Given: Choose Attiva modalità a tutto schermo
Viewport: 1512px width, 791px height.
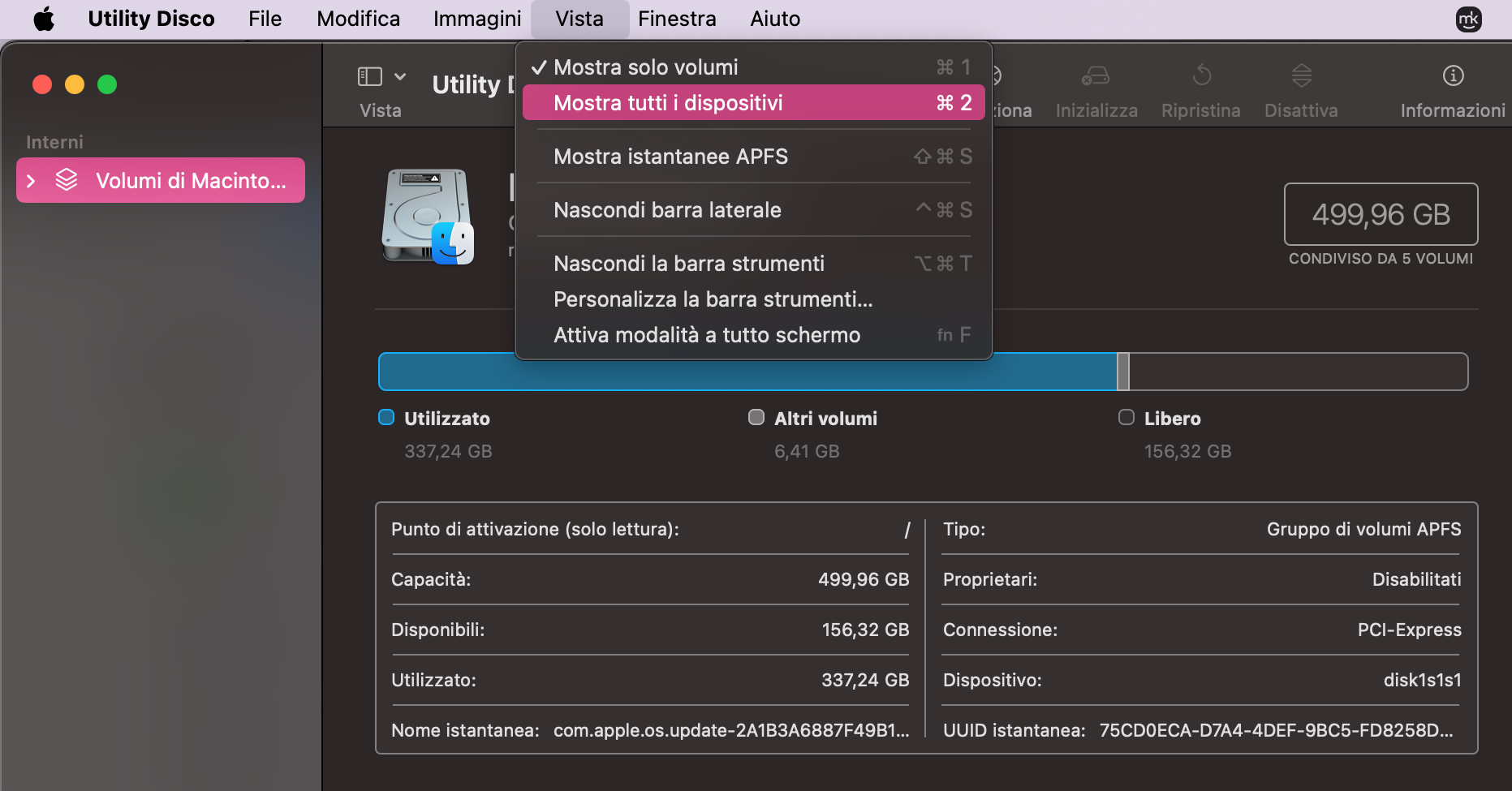Looking at the screenshot, I should (754, 335).
